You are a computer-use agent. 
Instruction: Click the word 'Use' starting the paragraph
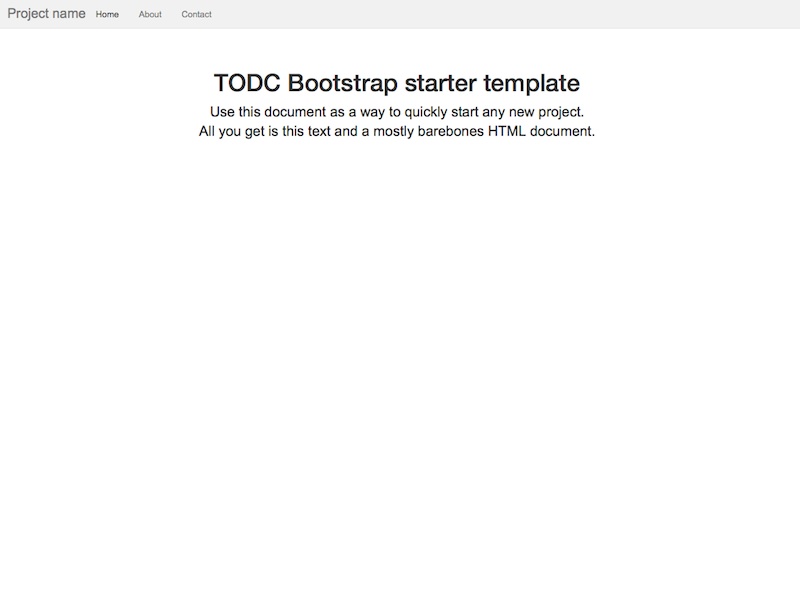pos(222,112)
